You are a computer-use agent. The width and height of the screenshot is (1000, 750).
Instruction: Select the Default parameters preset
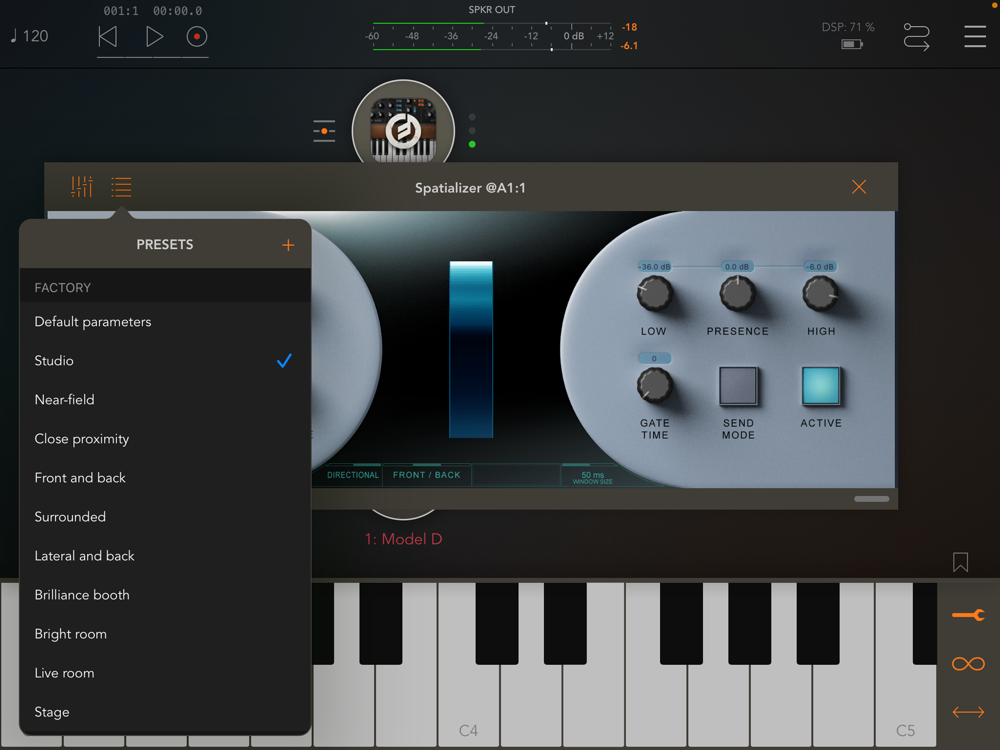165,321
